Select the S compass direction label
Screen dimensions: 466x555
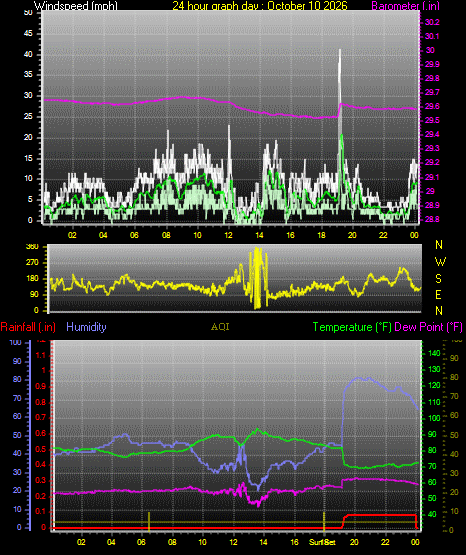click(438, 279)
